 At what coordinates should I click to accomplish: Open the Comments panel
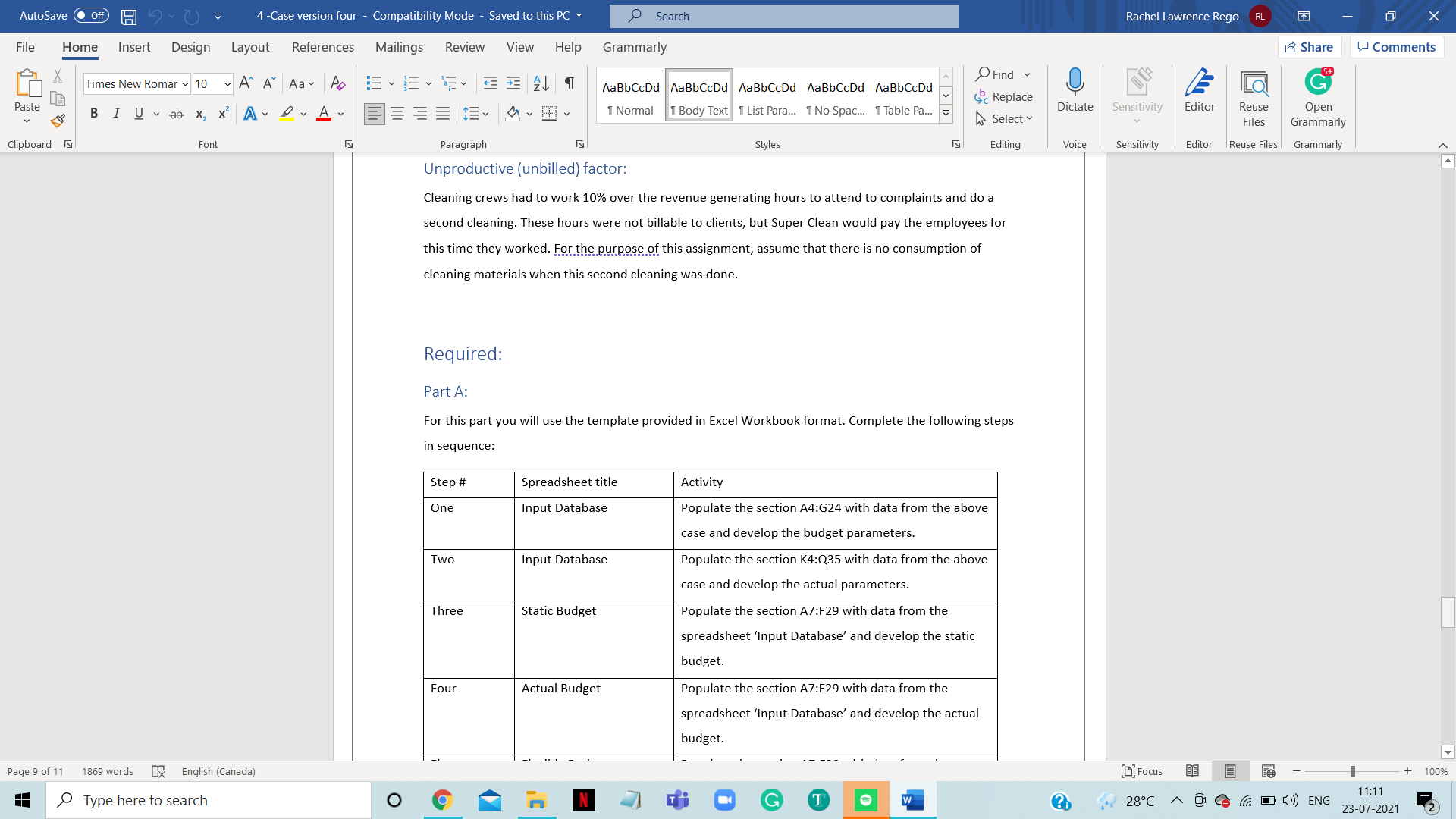1396,46
